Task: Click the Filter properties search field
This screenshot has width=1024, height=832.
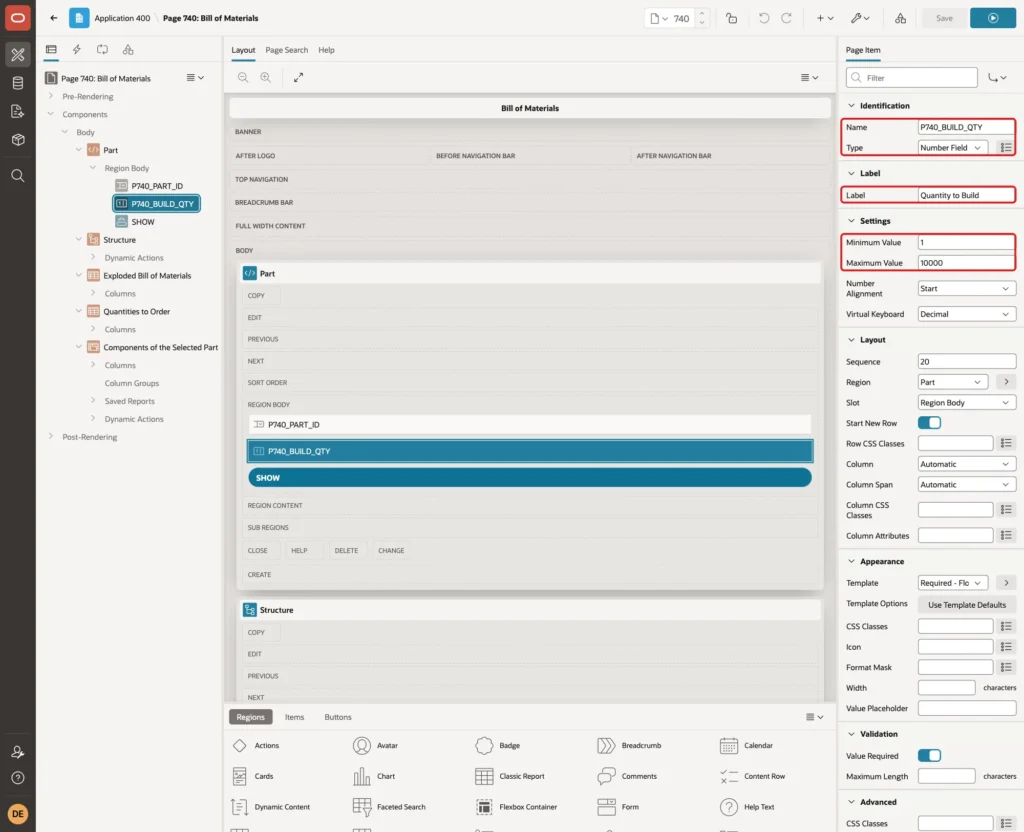Action: (912, 78)
